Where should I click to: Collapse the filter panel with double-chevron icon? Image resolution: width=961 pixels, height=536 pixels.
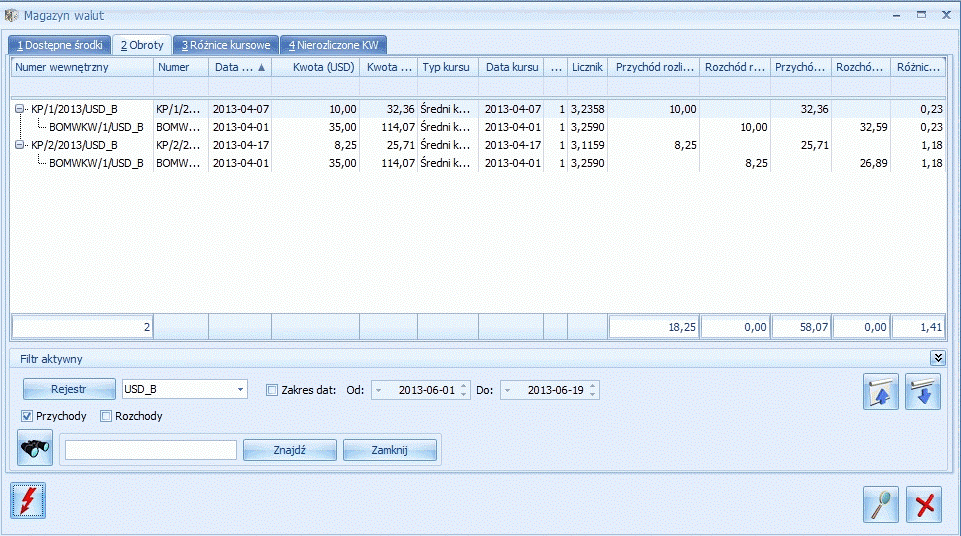937,358
